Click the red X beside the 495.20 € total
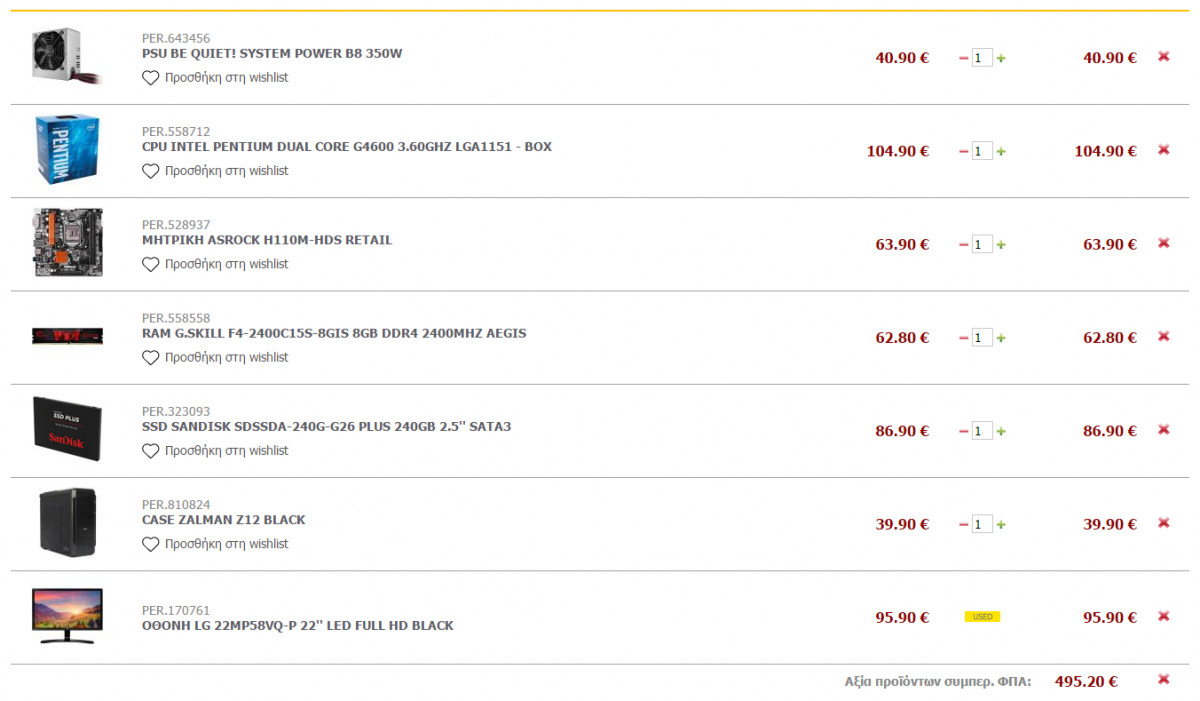This screenshot has width=1200, height=701. coord(1163,680)
